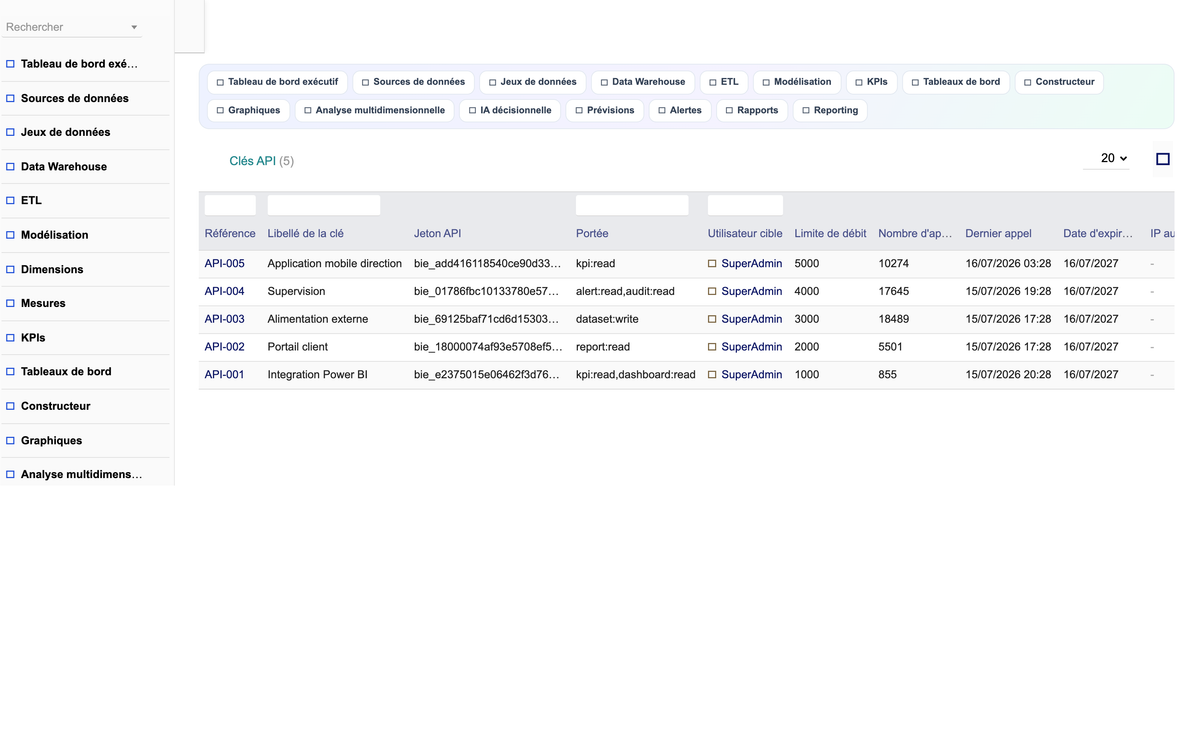Open key reference API-005
The width and height of the screenshot is (1200, 743).
[x=225, y=264]
